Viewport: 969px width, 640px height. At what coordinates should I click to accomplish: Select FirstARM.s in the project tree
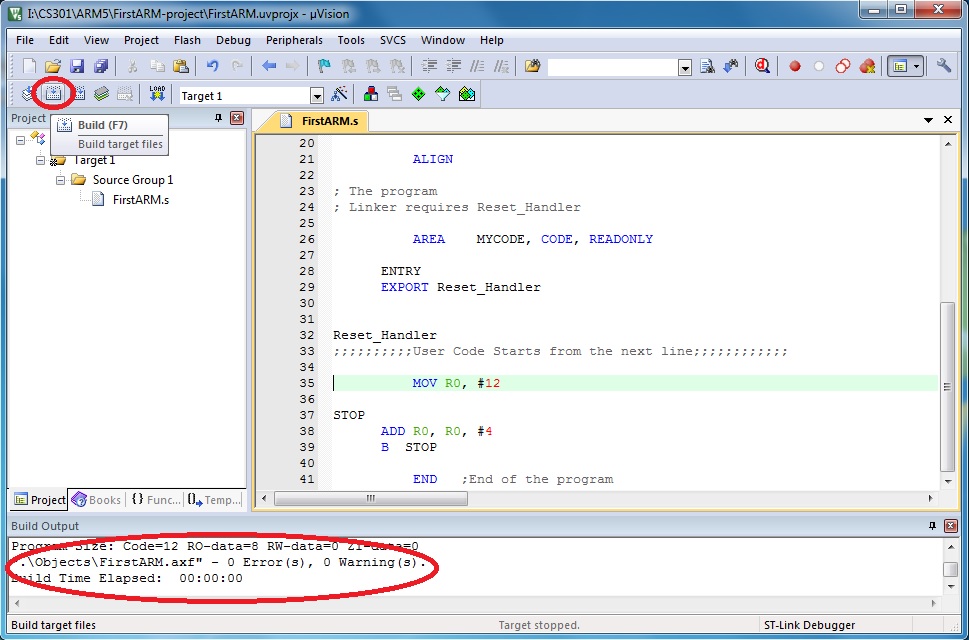click(141, 200)
